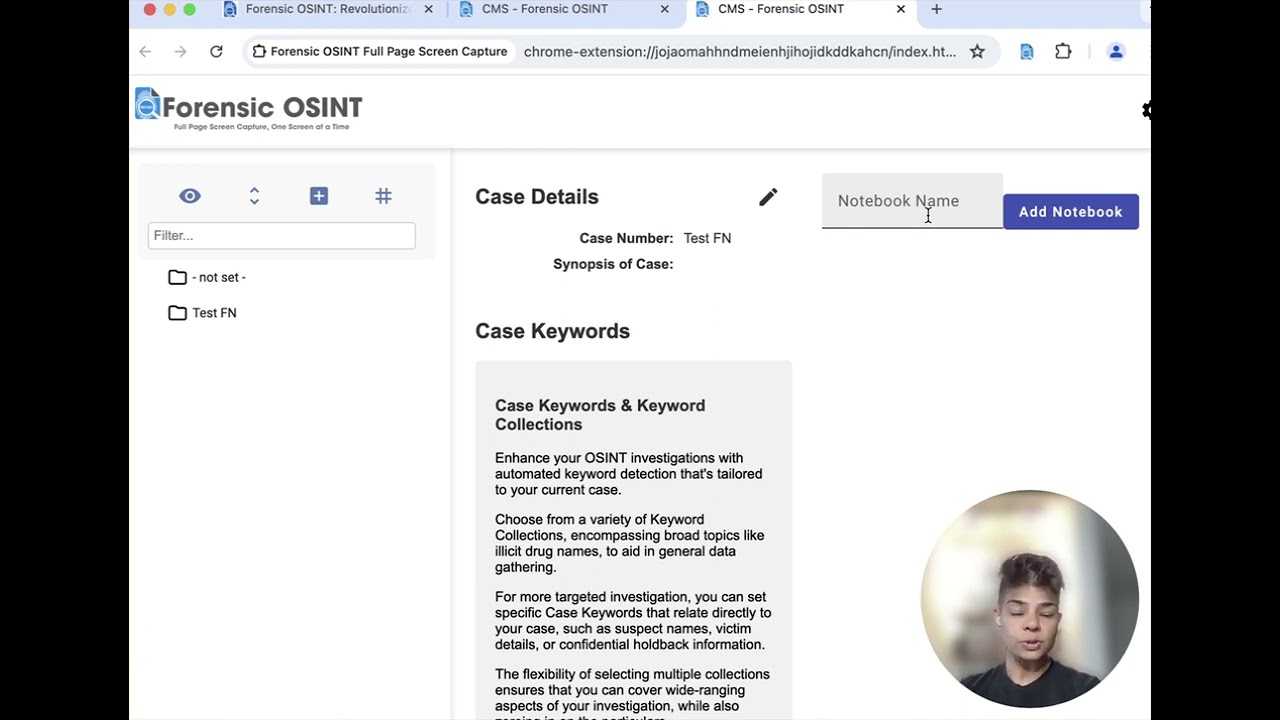Click the Case Number value 'Test FN'
Viewport: 1280px width, 720px height.
[x=707, y=238]
